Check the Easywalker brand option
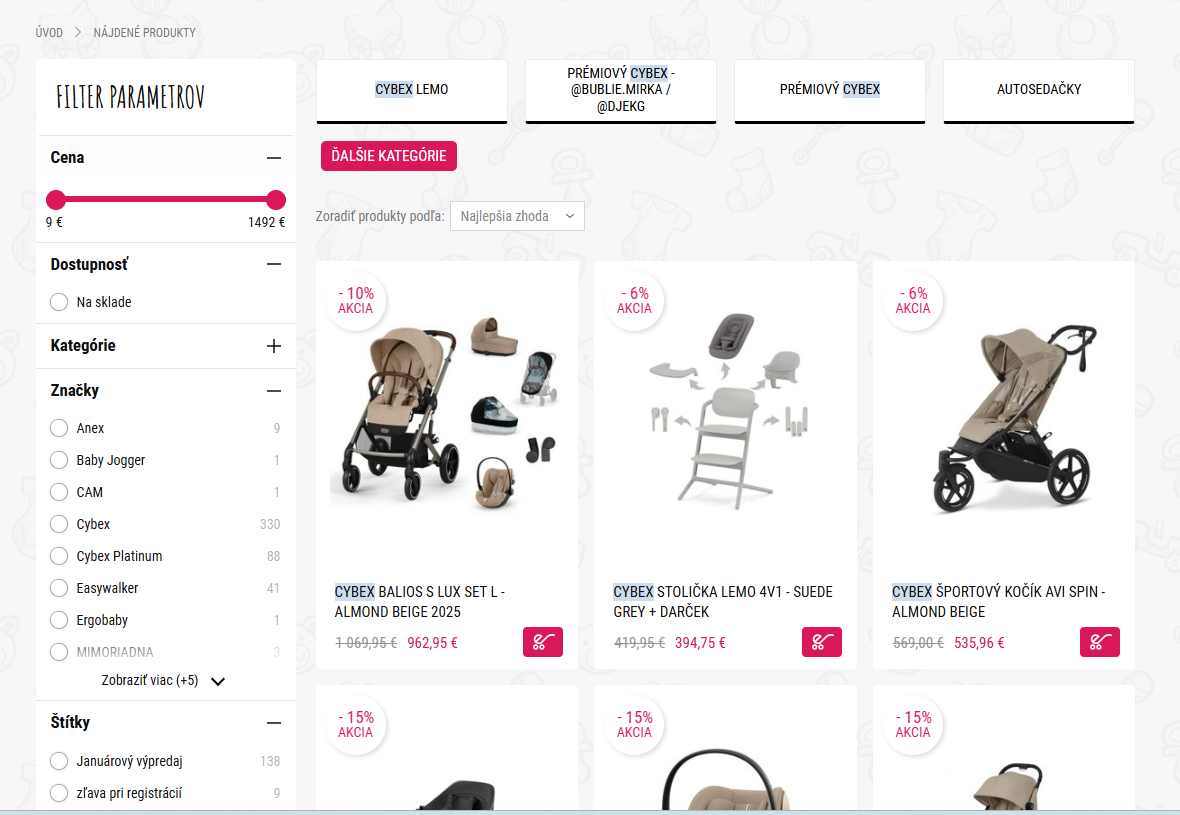 click(59, 588)
